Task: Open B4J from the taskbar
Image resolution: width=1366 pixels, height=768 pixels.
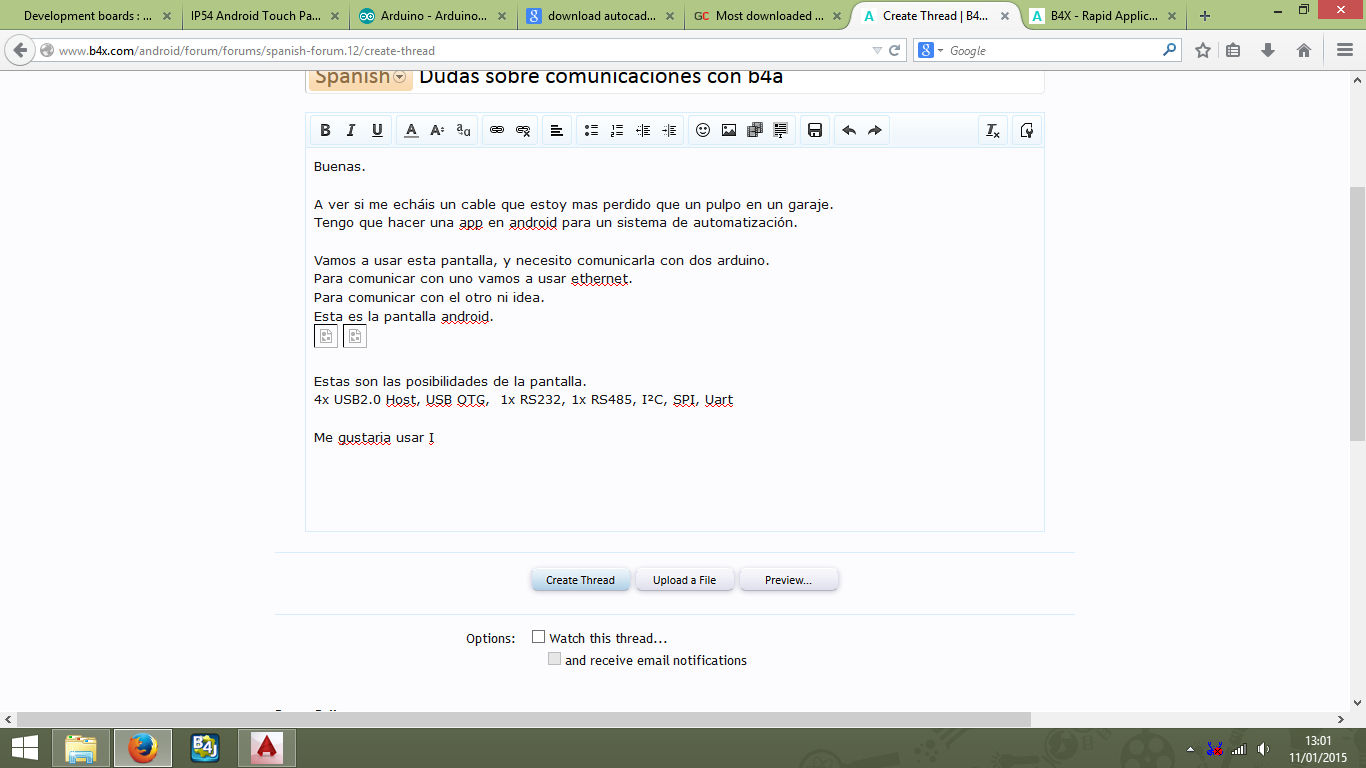Action: click(x=205, y=747)
